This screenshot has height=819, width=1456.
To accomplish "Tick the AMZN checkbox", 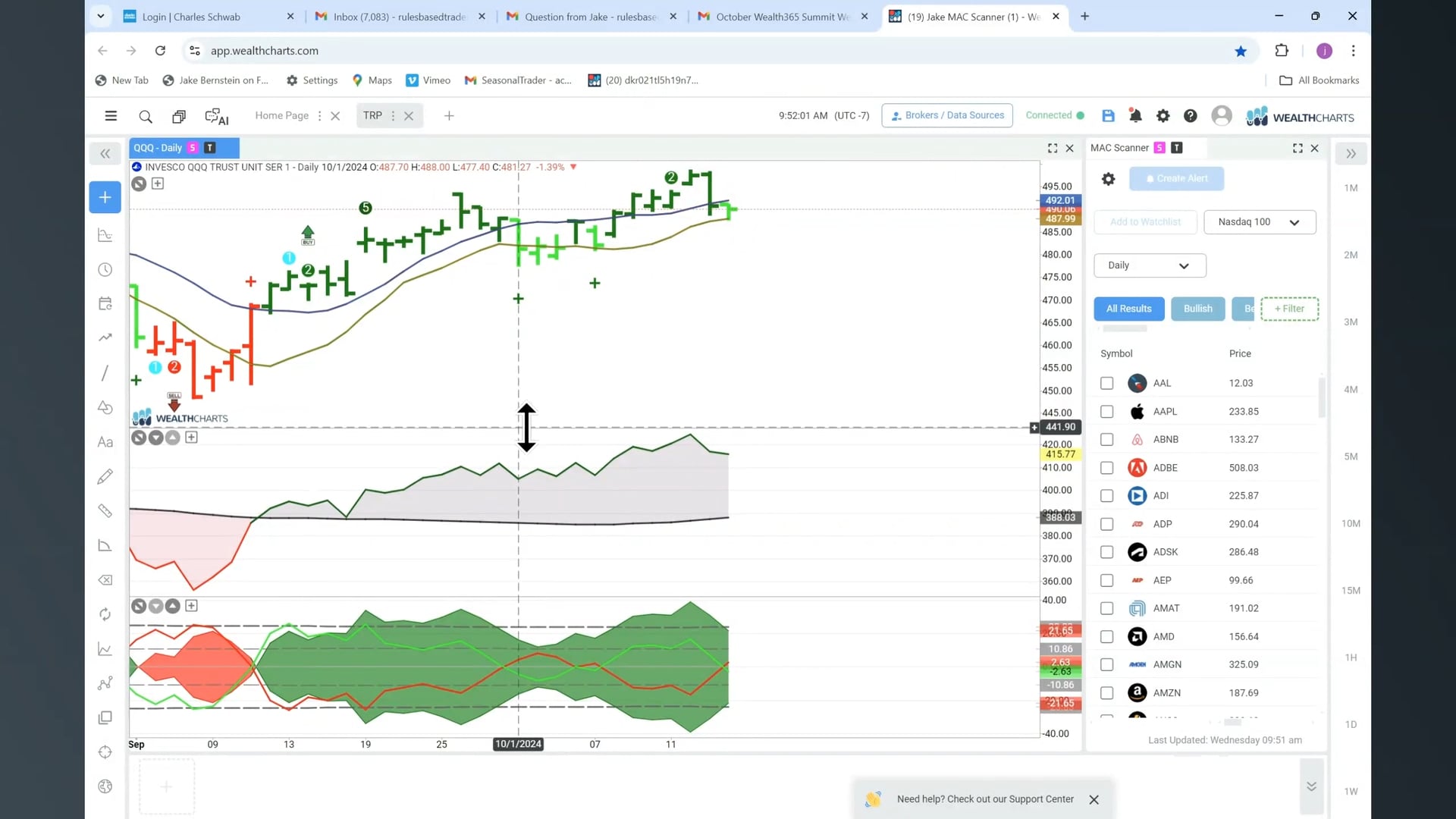I will point(1107,693).
